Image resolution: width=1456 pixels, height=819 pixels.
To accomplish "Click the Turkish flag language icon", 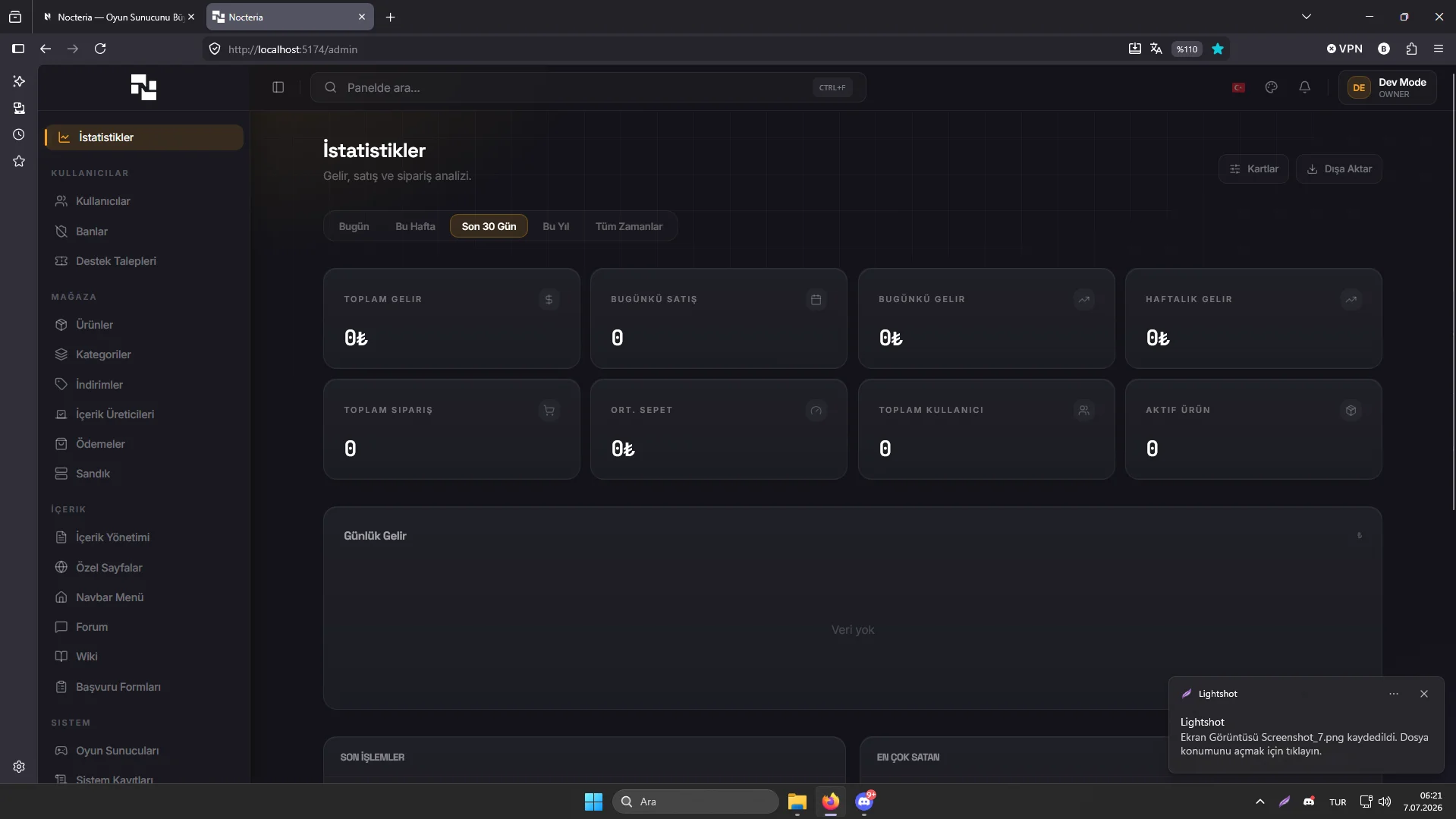I will tap(1238, 87).
